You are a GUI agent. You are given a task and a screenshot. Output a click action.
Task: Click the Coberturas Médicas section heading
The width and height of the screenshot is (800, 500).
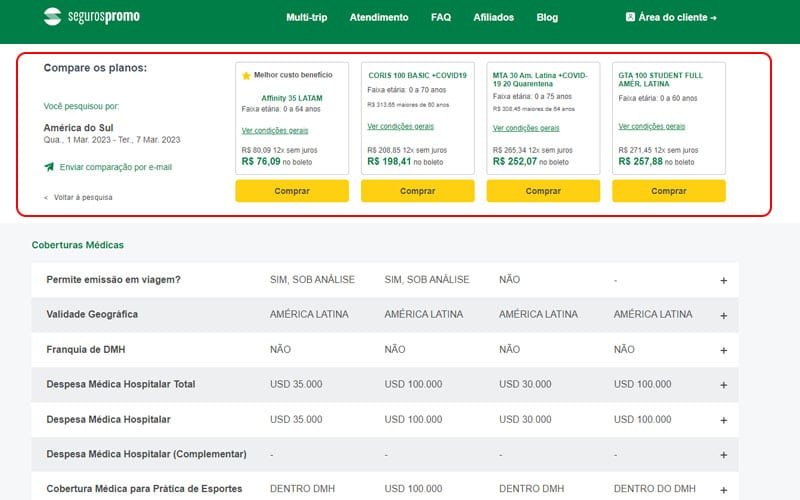coord(78,245)
